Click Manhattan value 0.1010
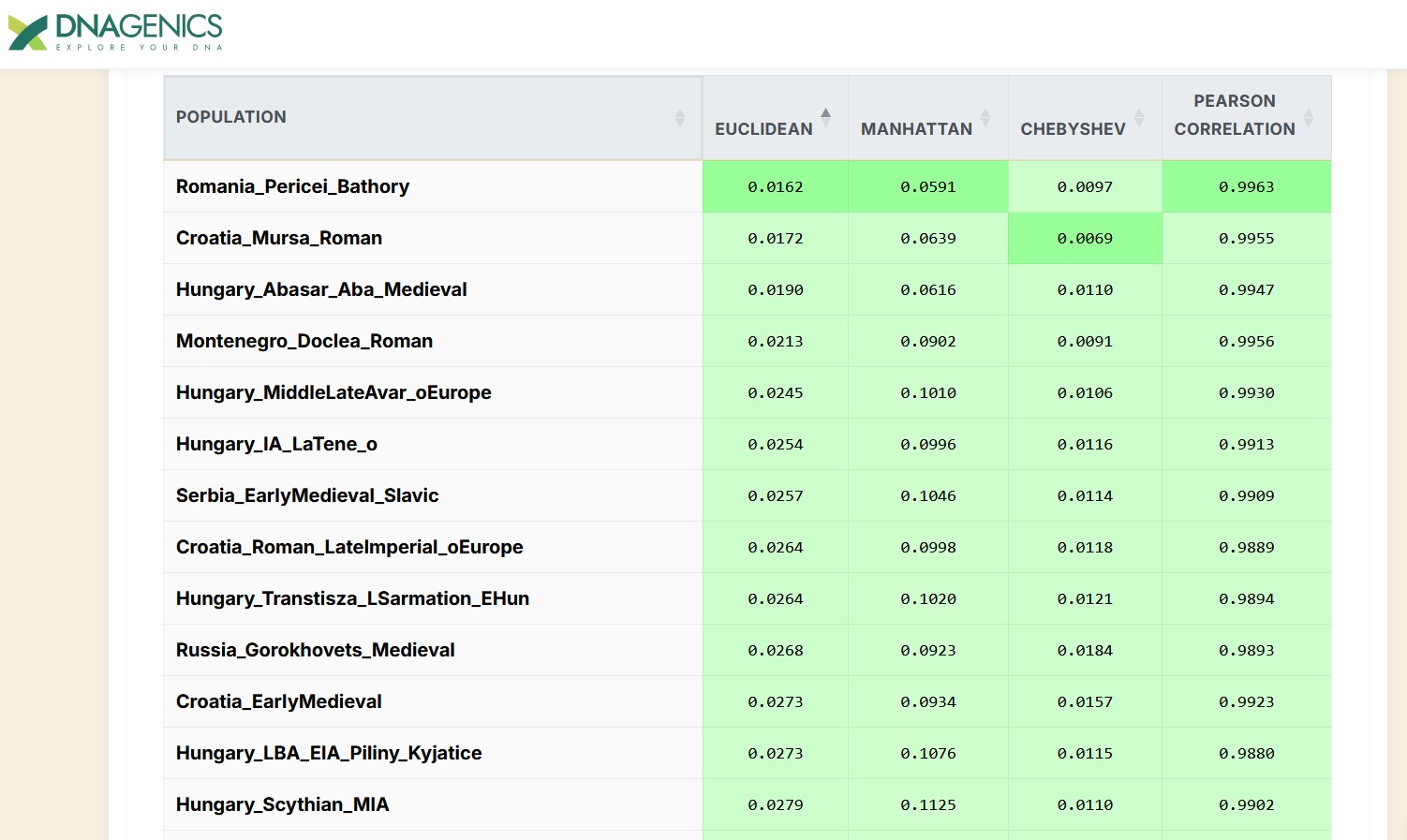Image resolution: width=1407 pixels, height=840 pixels. tap(928, 393)
